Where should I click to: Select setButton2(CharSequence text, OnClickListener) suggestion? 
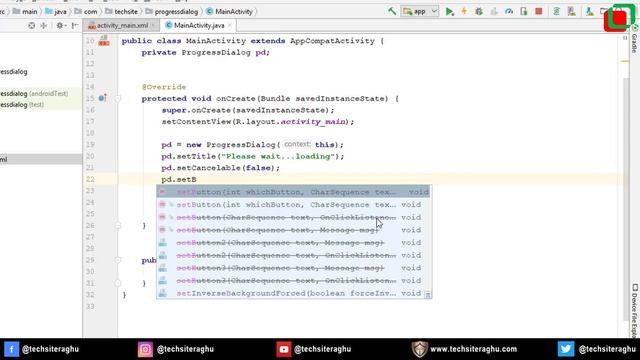293,255
